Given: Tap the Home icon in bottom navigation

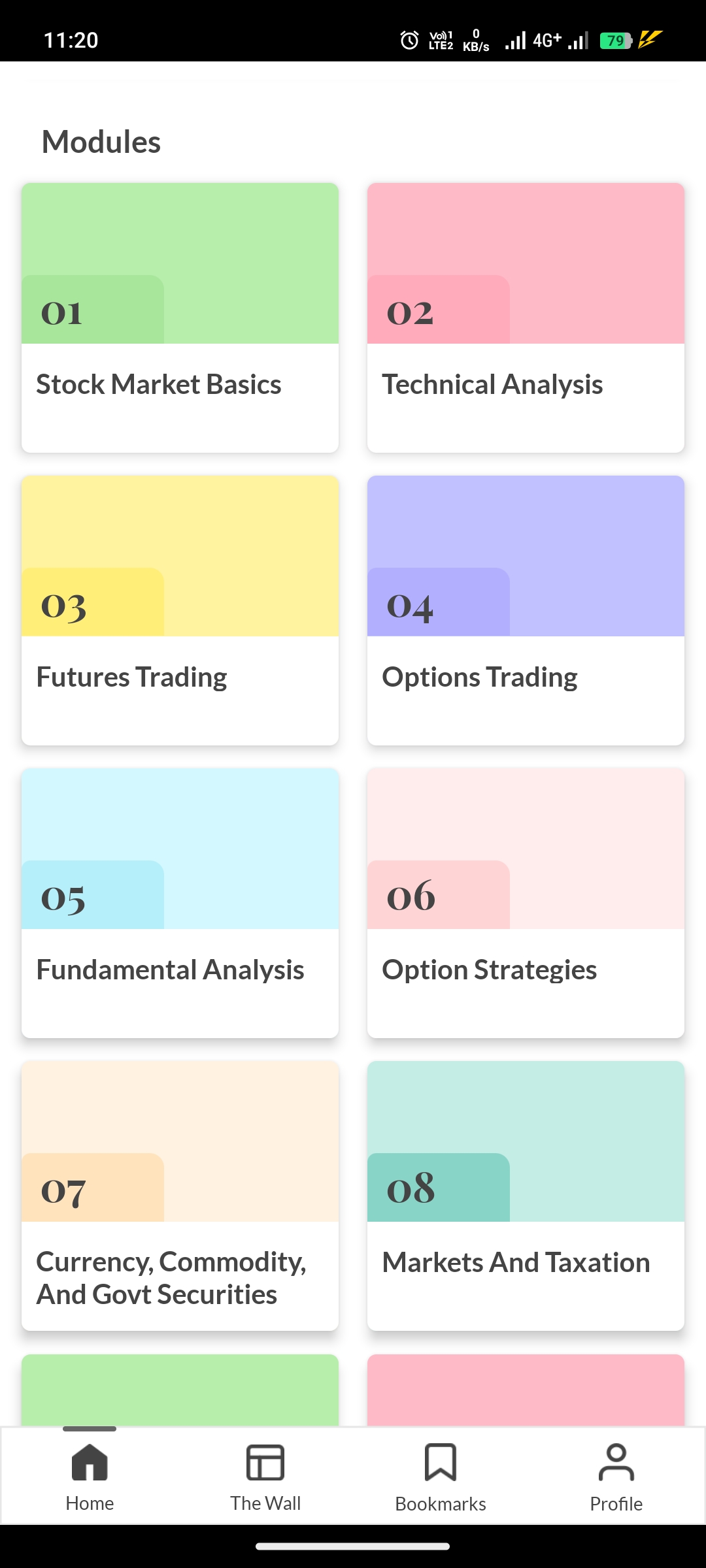Looking at the screenshot, I should [90, 1462].
